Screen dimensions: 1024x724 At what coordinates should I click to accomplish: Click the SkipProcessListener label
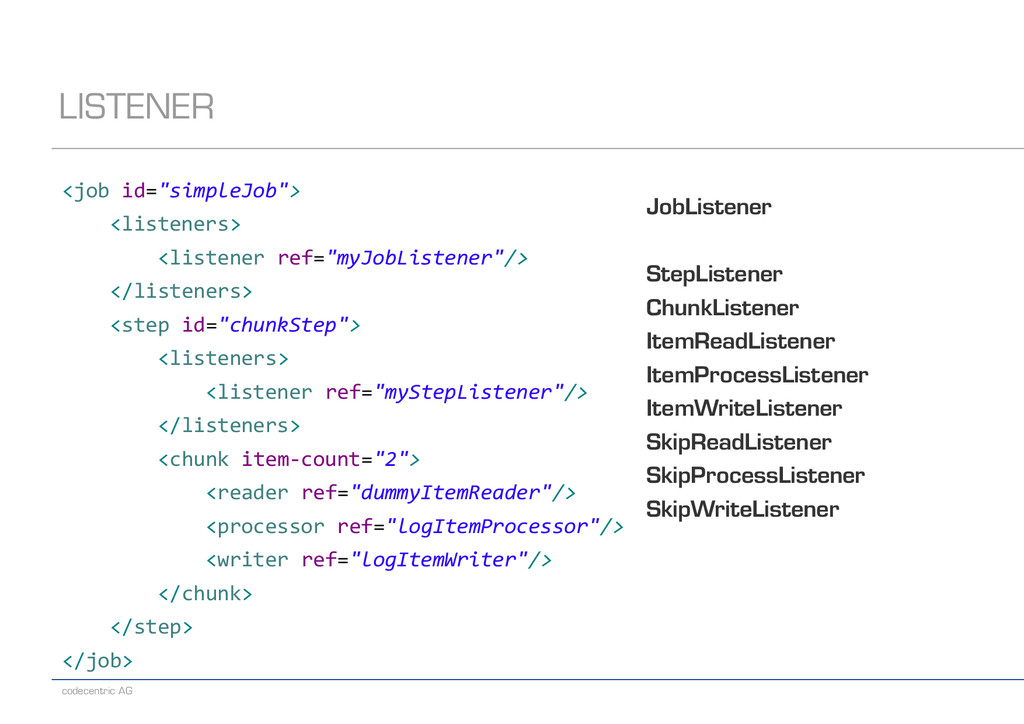pos(755,475)
